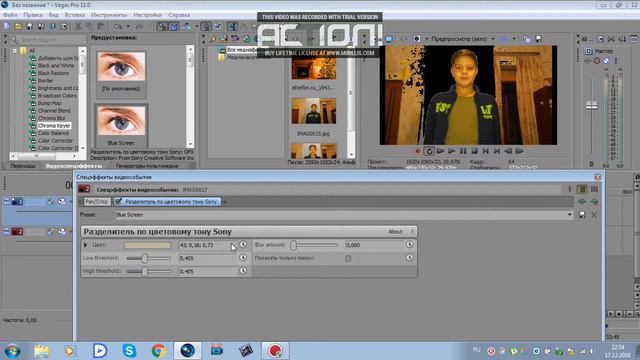Animate the Цвет parameter clock icon
The width and height of the screenshot is (640, 360).
click(243, 244)
